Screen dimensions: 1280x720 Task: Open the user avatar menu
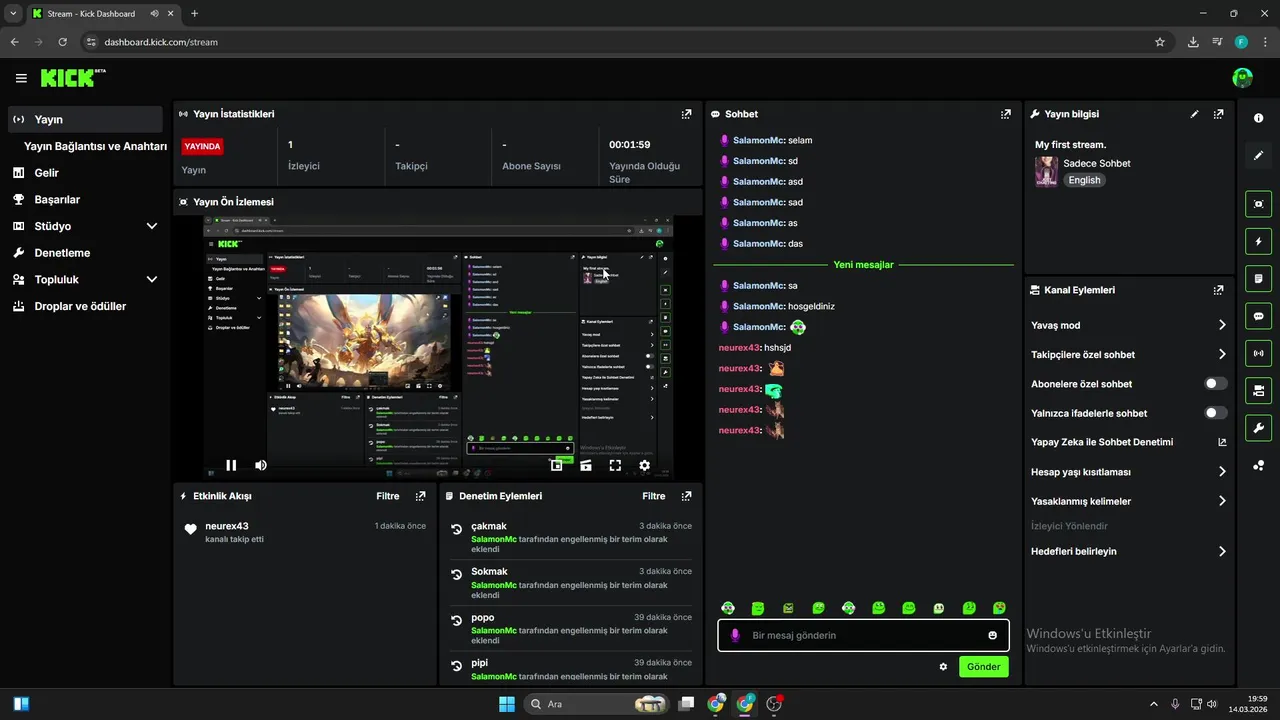click(1242, 78)
